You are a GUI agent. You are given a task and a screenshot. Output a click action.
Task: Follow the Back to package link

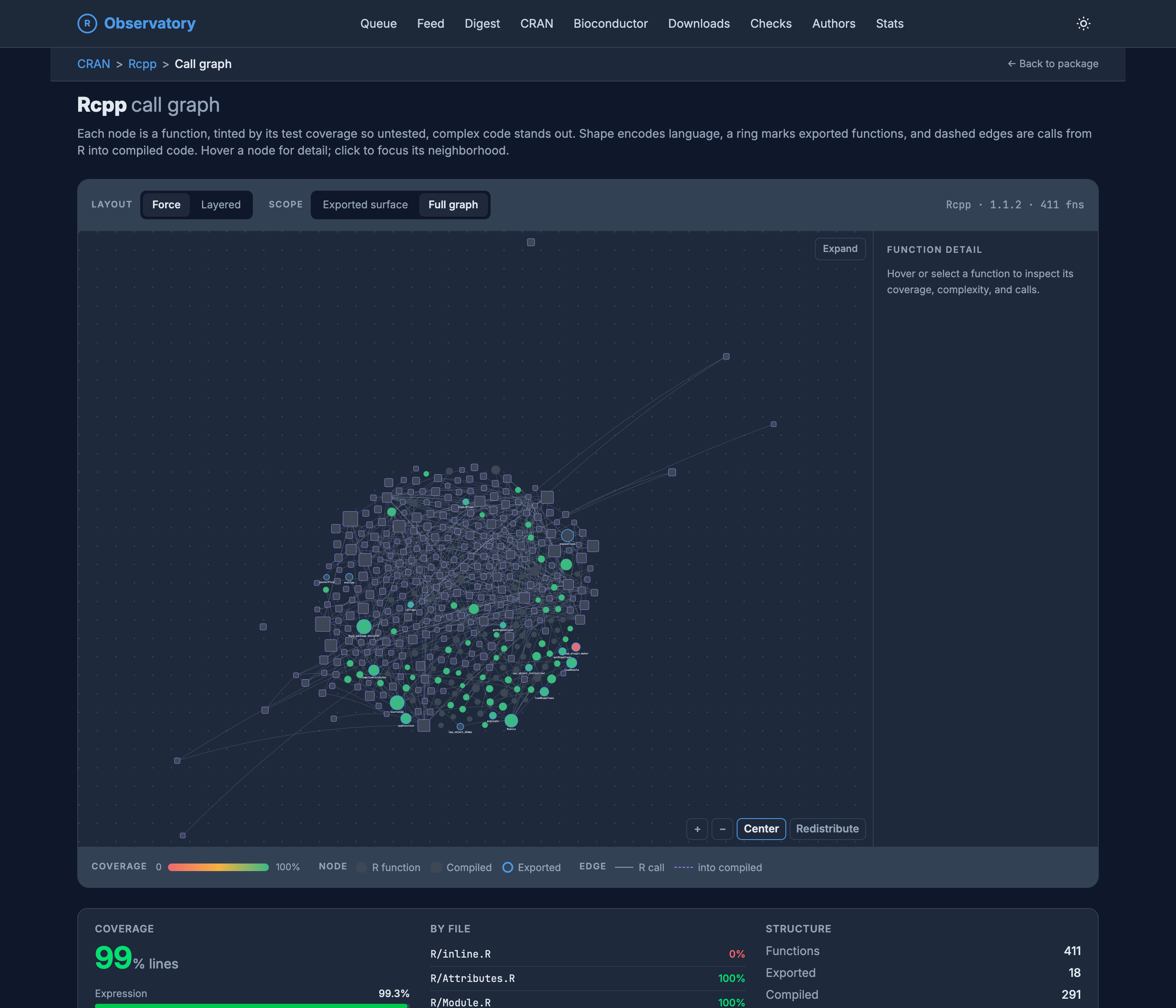pyautogui.click(x=1053, y=63)
